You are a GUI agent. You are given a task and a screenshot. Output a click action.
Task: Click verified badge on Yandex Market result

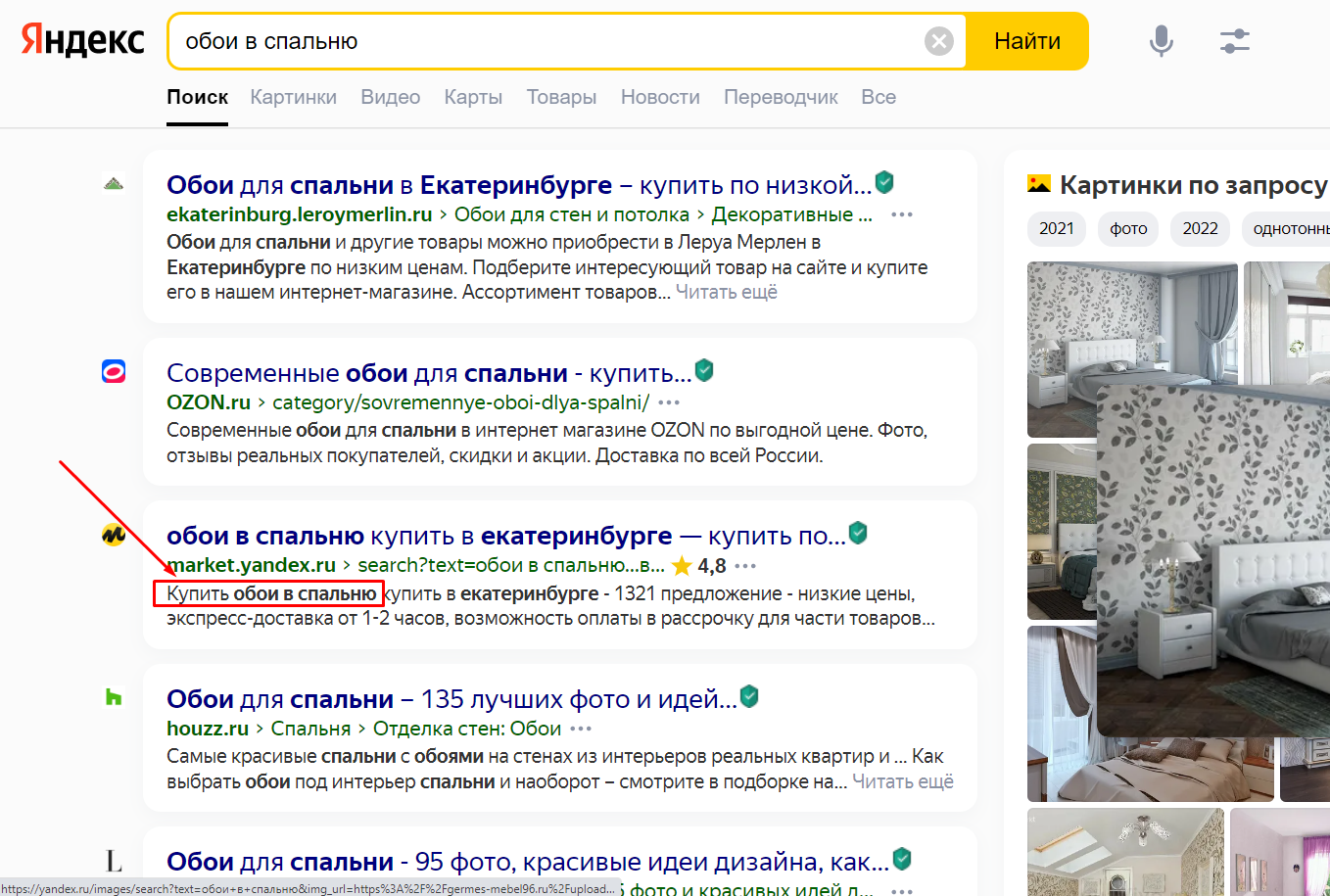pos(858,533)
